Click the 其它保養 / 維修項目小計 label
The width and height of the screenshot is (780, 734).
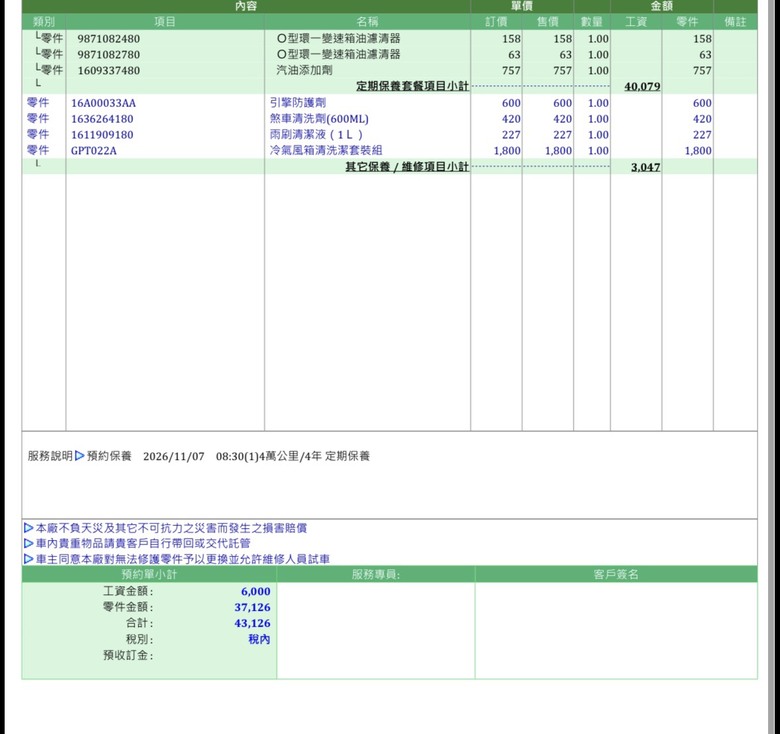pyautogui.click(x=407, y=167)
